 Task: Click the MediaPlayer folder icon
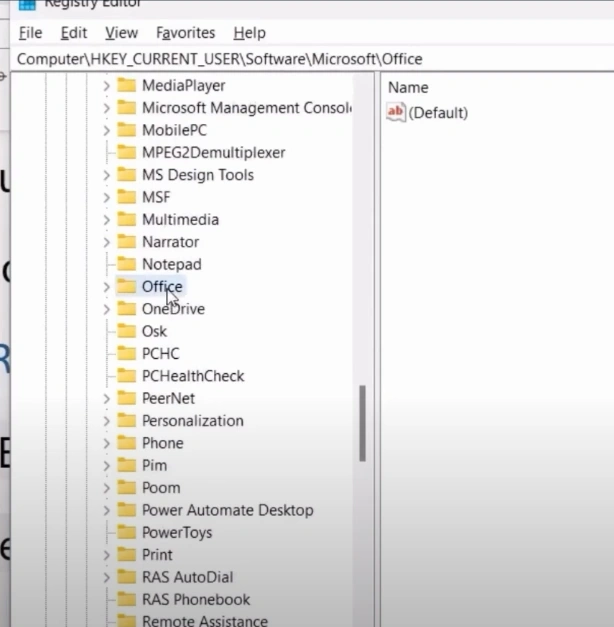pos(126,85)
